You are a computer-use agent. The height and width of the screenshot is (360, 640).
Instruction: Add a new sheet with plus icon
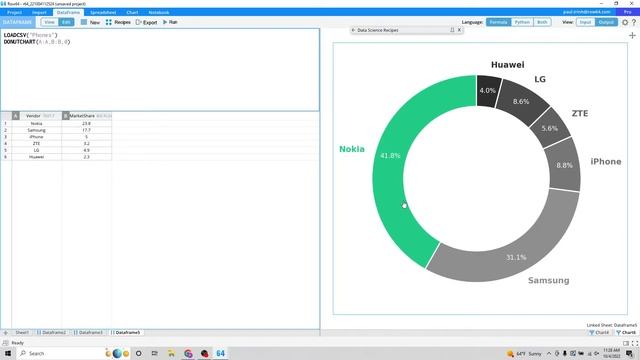(5, 333)
